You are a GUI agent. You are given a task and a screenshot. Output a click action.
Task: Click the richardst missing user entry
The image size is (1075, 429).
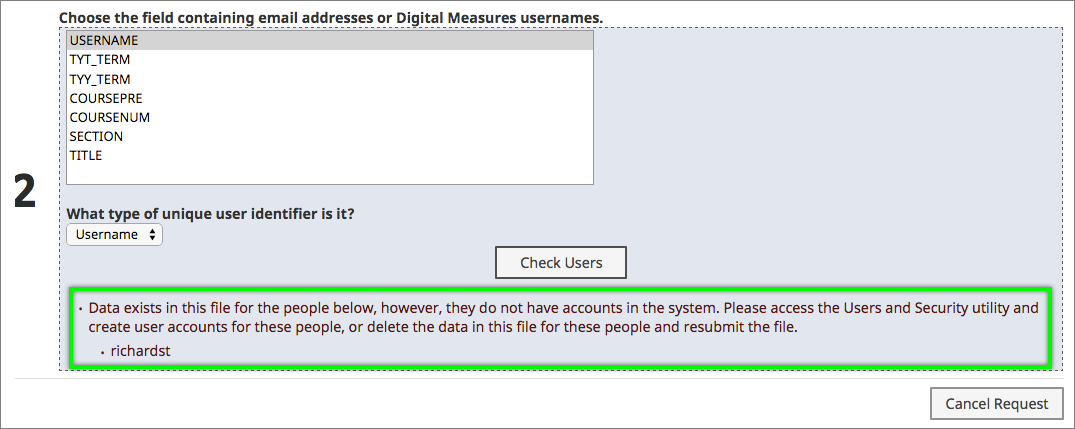pyautogui.click(x=140, y=352)
